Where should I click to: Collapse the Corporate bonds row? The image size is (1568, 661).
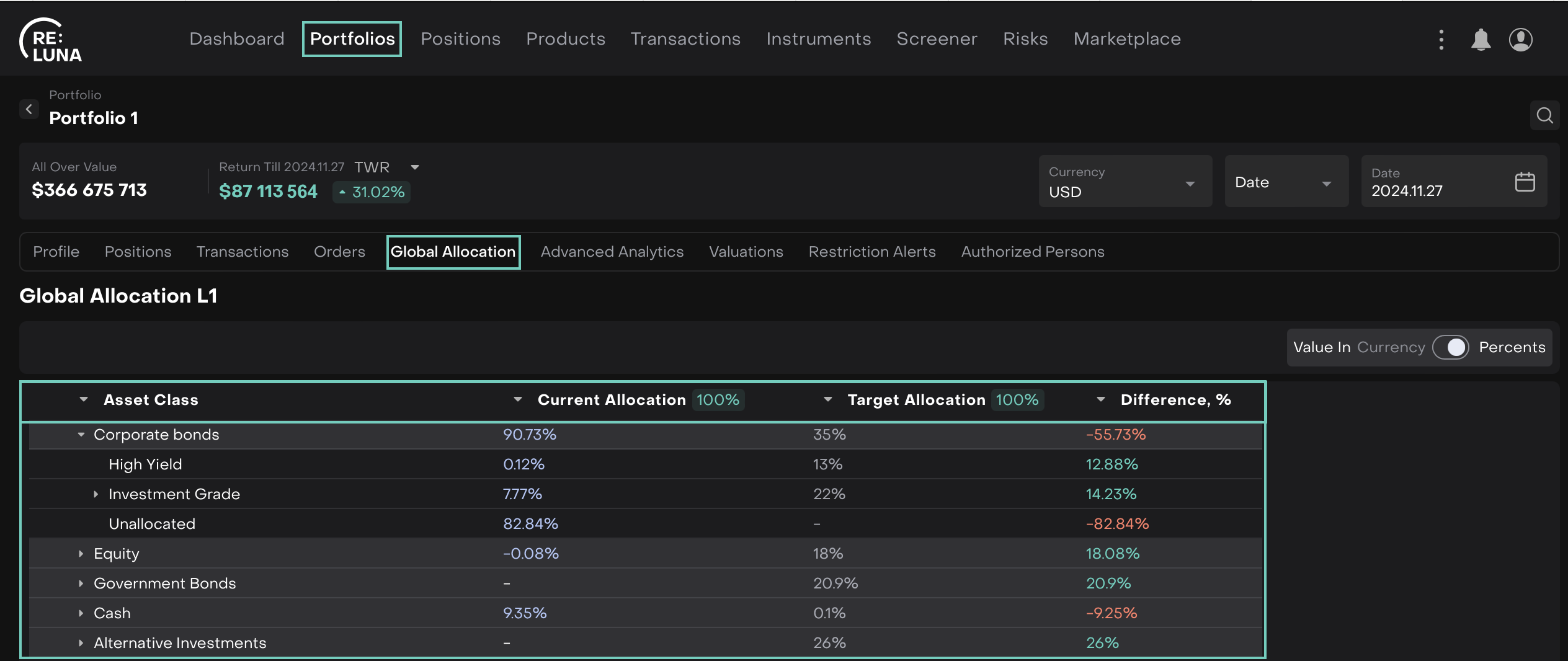point(81,435)
